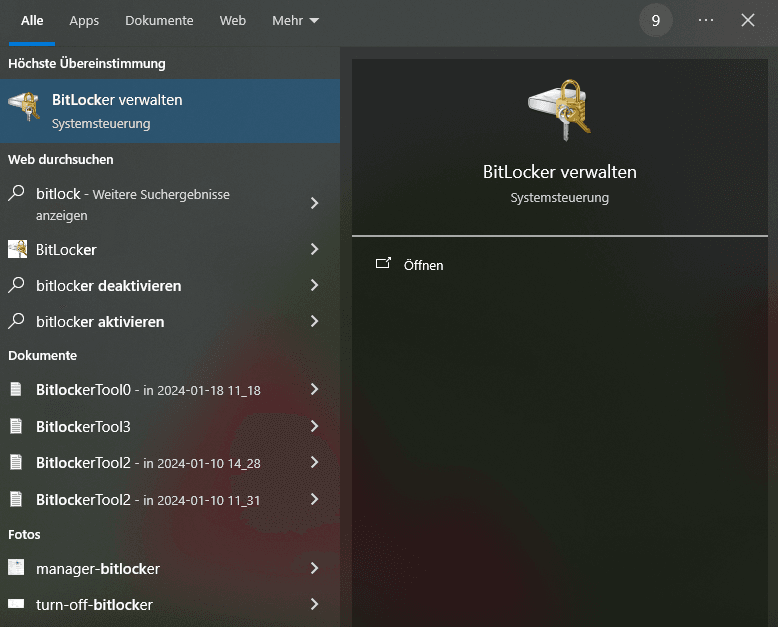Click document icon of BitlockerTool3
This screenshot has height=627, width=778.
pyautogui.click(x=16, y=426)
